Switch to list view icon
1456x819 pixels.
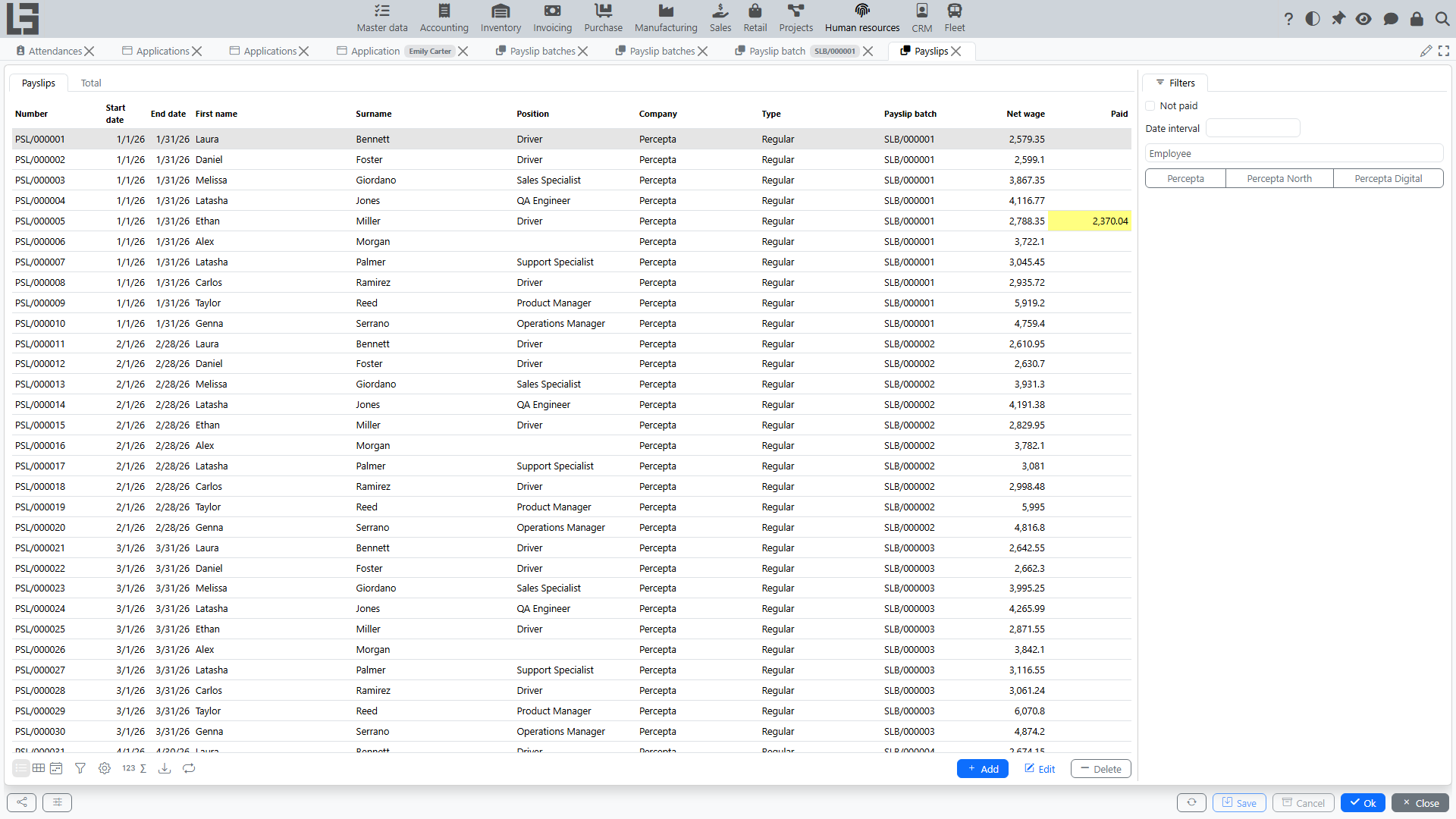click(21, 768)
